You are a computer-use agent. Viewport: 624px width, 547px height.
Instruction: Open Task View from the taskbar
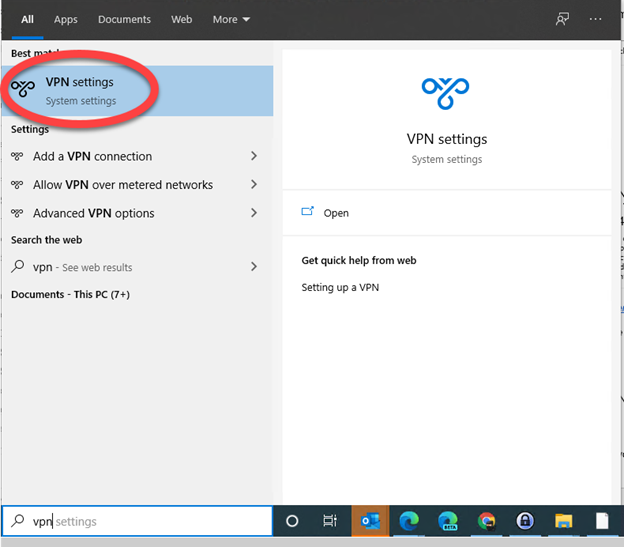pyautogui.click(x=330, y=521)
